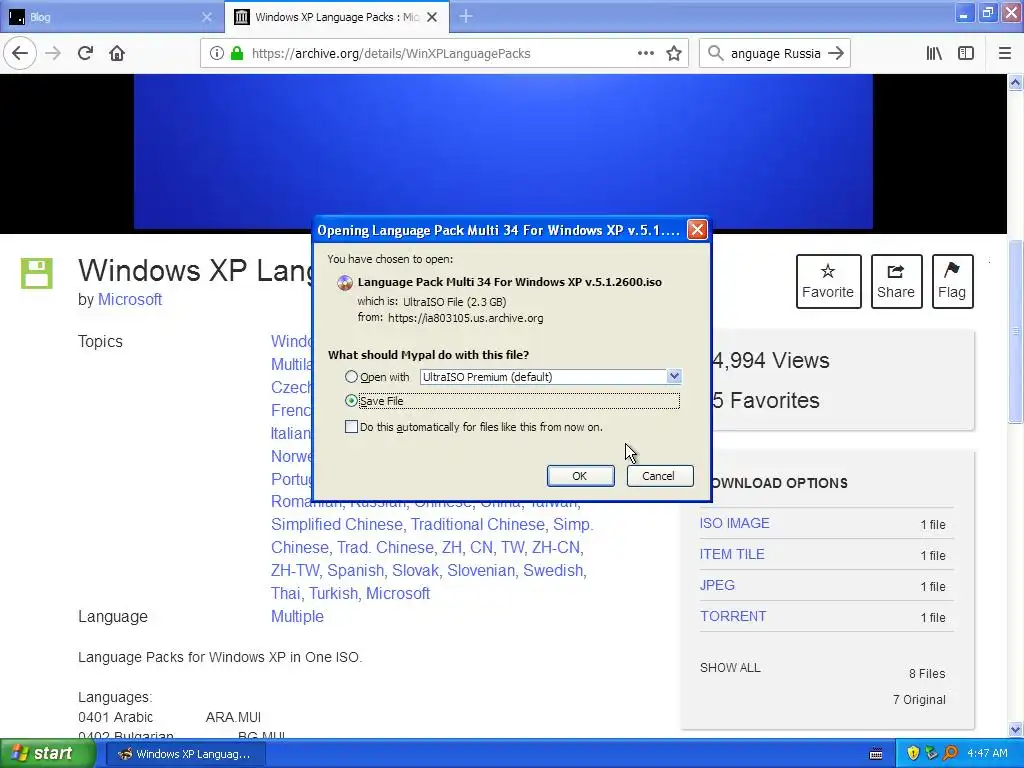Viewport: 1024px width, 768px height.
Task: Click the 7 Original files text
Action: click(x=919, y=699)
